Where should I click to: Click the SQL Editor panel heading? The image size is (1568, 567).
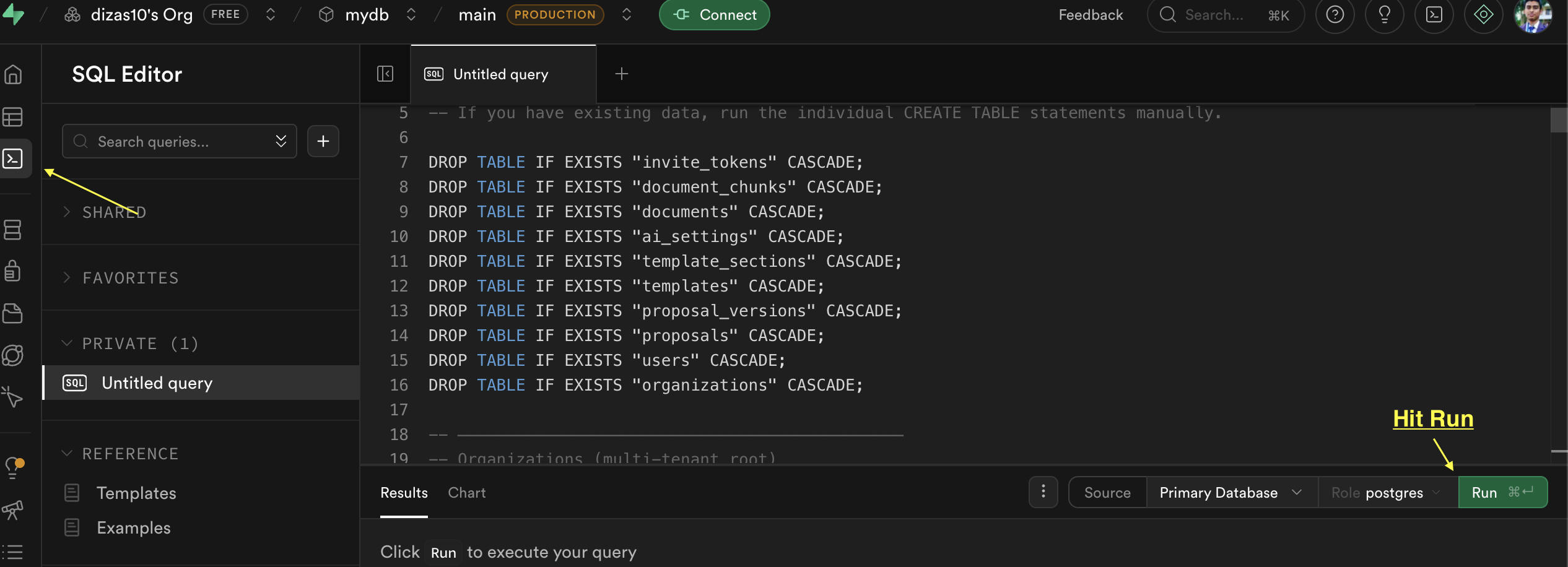coord(127,74)
